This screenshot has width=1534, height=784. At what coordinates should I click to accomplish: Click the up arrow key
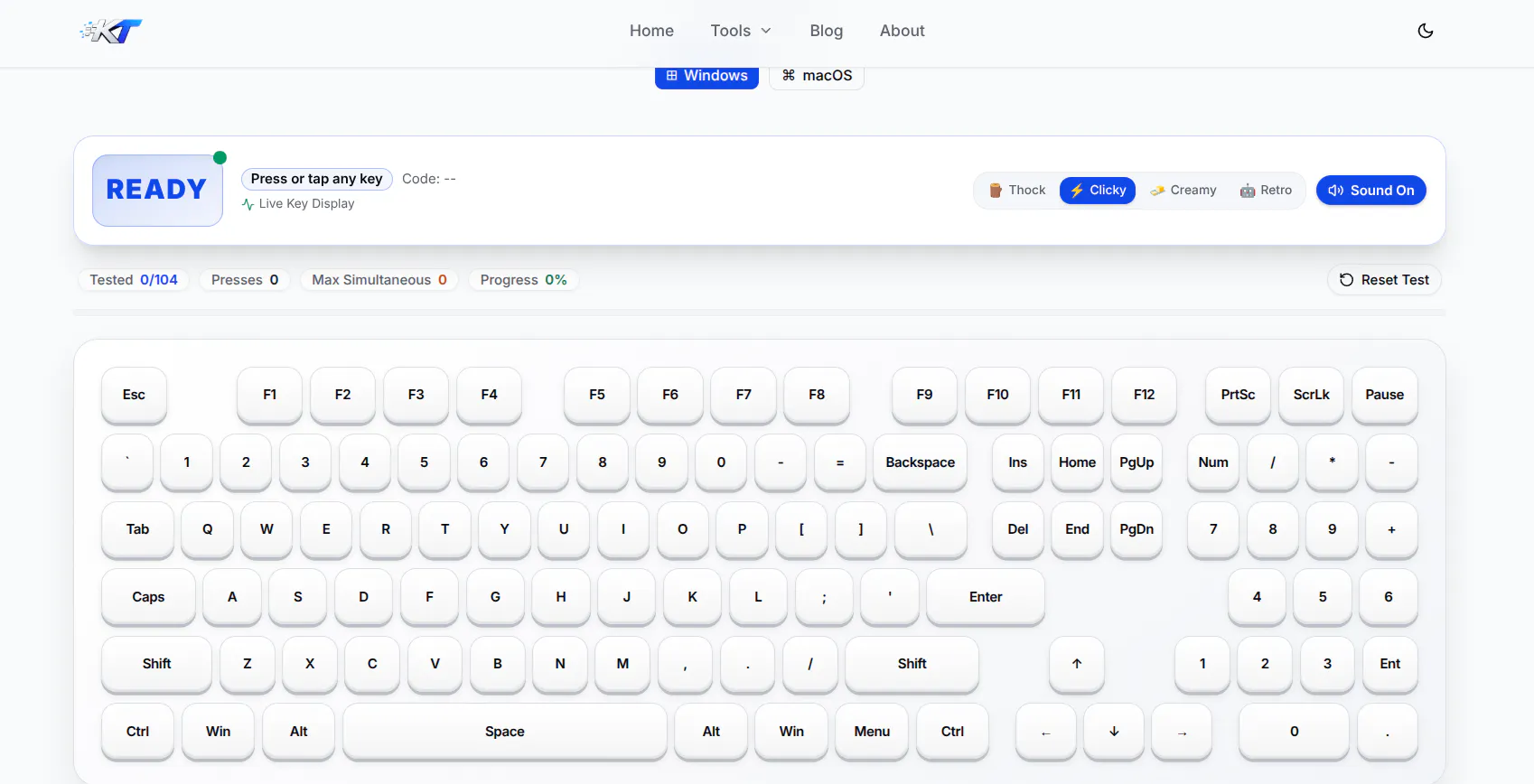[x=1077, y=664]
